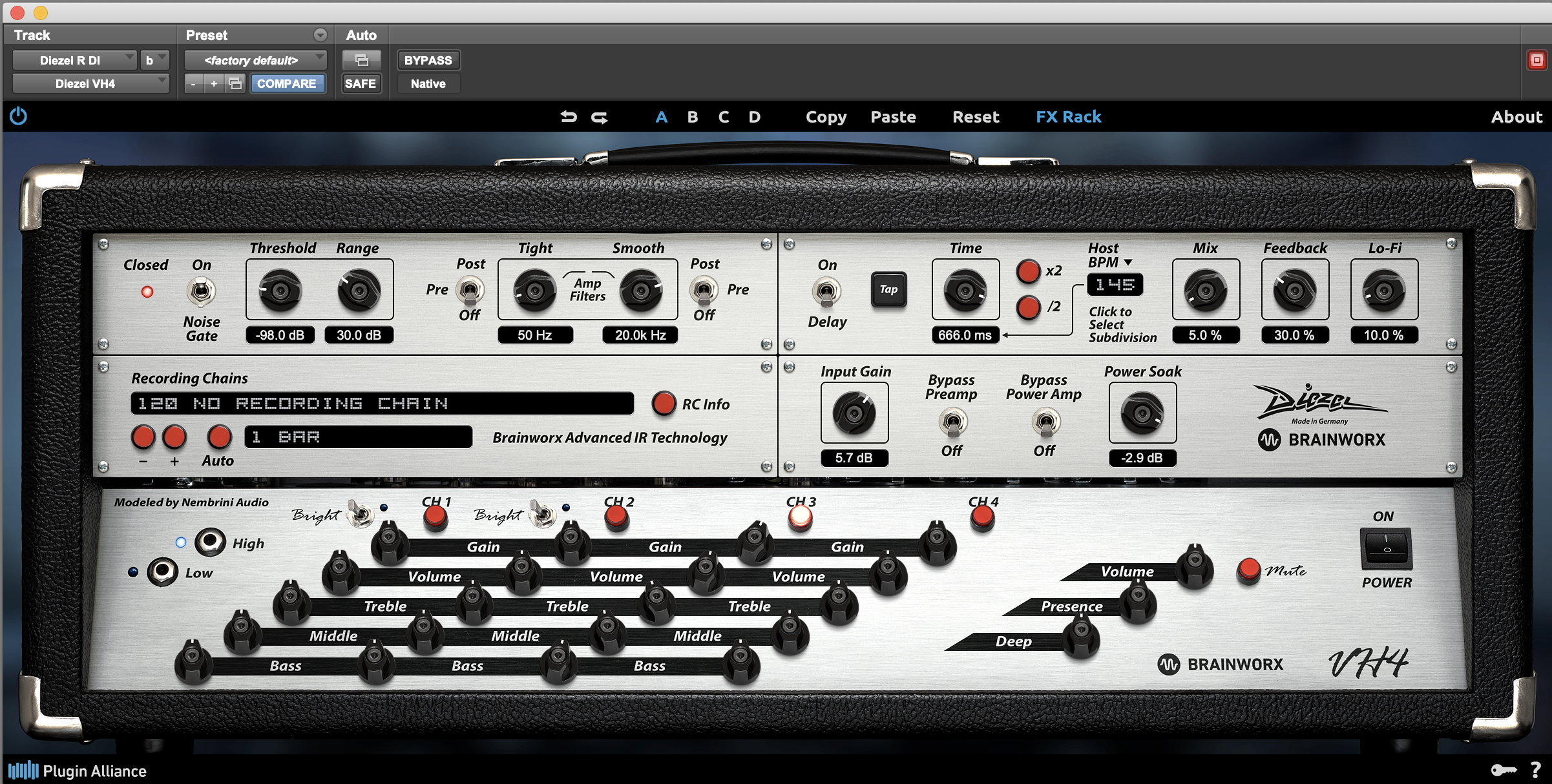Click the redo arrow icon
The width and height of the screenshot is (1552, 784).
(600, 117)
